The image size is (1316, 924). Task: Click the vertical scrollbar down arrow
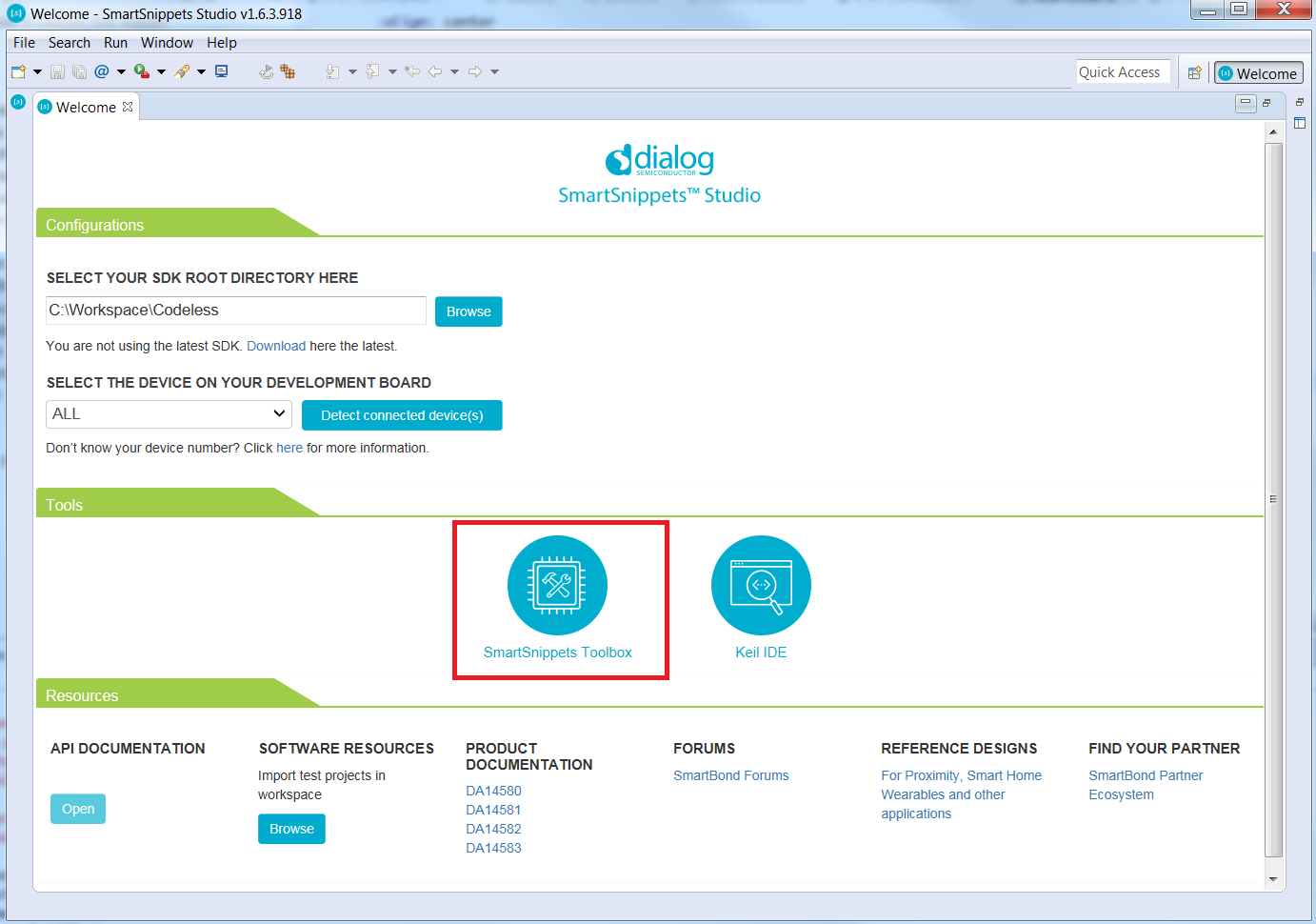click(1273, 879)
